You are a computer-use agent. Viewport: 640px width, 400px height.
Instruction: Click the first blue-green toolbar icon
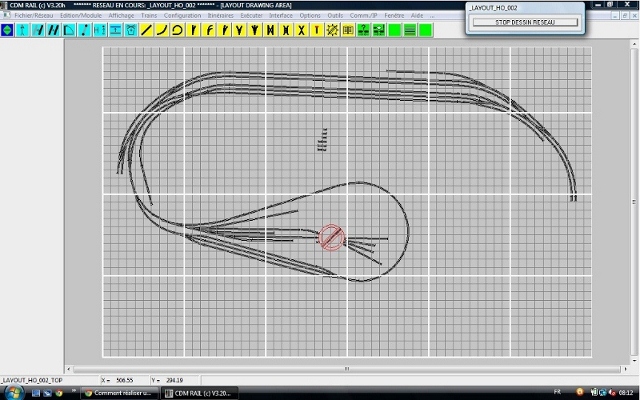[9, 30]
